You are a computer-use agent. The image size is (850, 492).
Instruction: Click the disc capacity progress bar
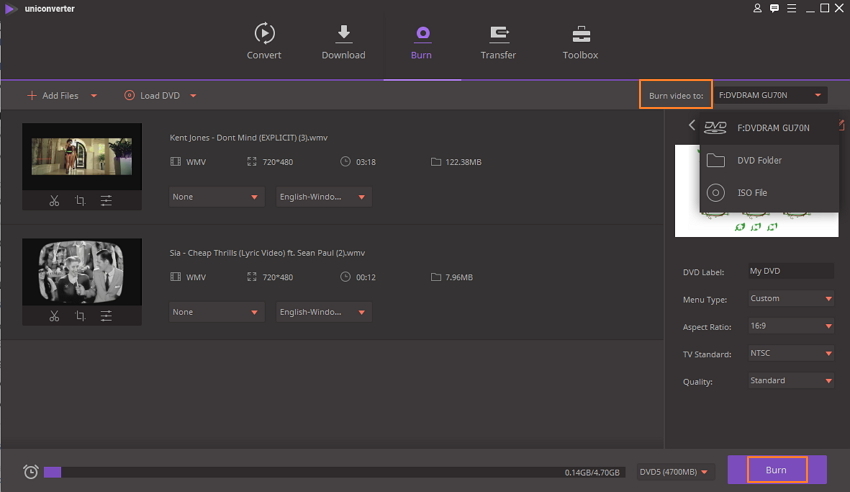coord(334,472)
